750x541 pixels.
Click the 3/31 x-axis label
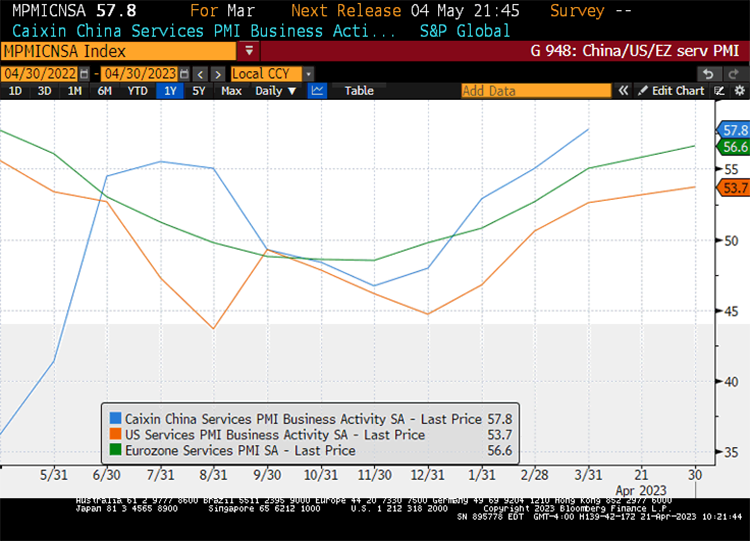click(x=588, y=475)
